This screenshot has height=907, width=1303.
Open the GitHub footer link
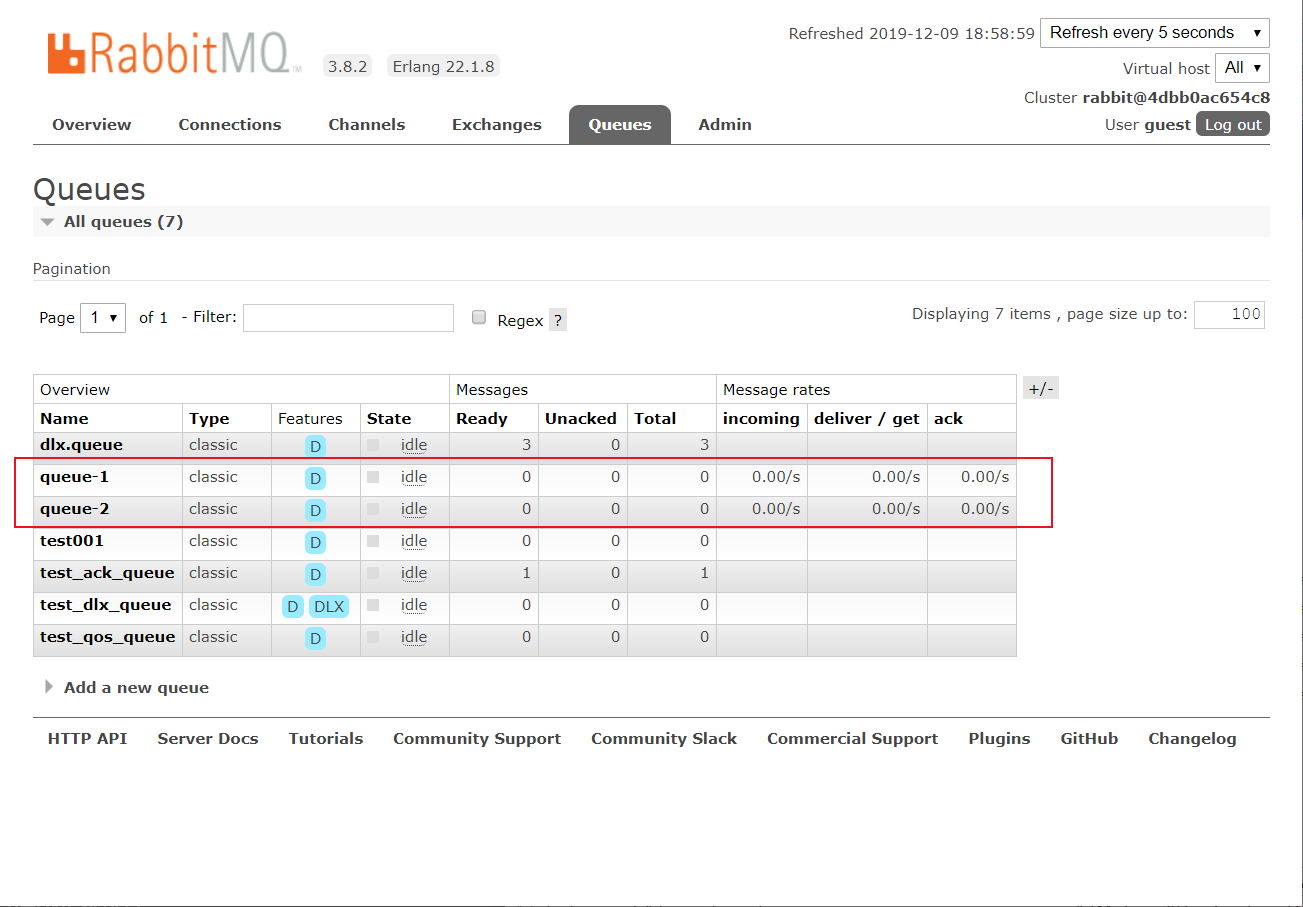[1089, 739]
